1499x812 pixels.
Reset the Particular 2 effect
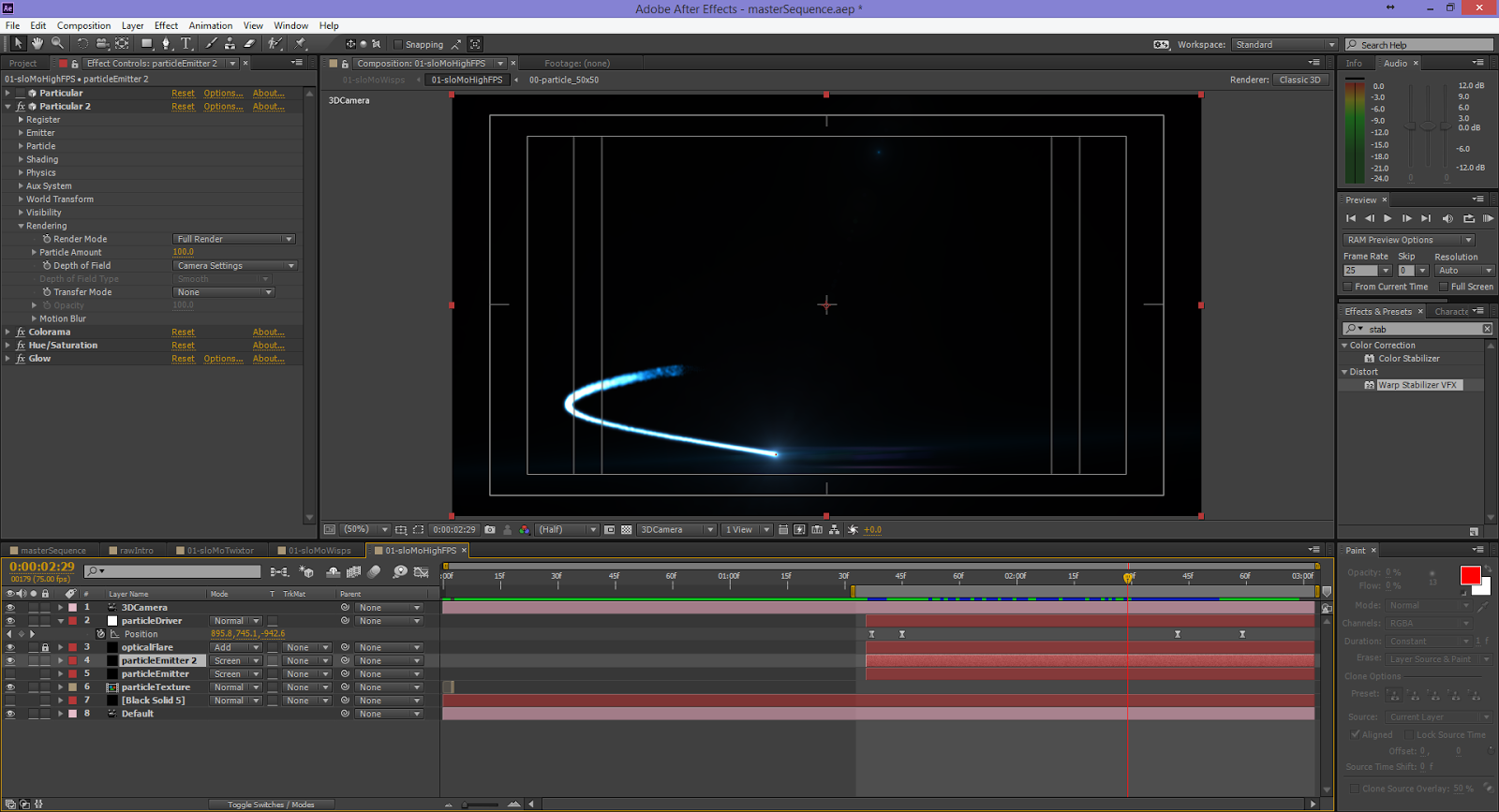(x=183, y=107)
